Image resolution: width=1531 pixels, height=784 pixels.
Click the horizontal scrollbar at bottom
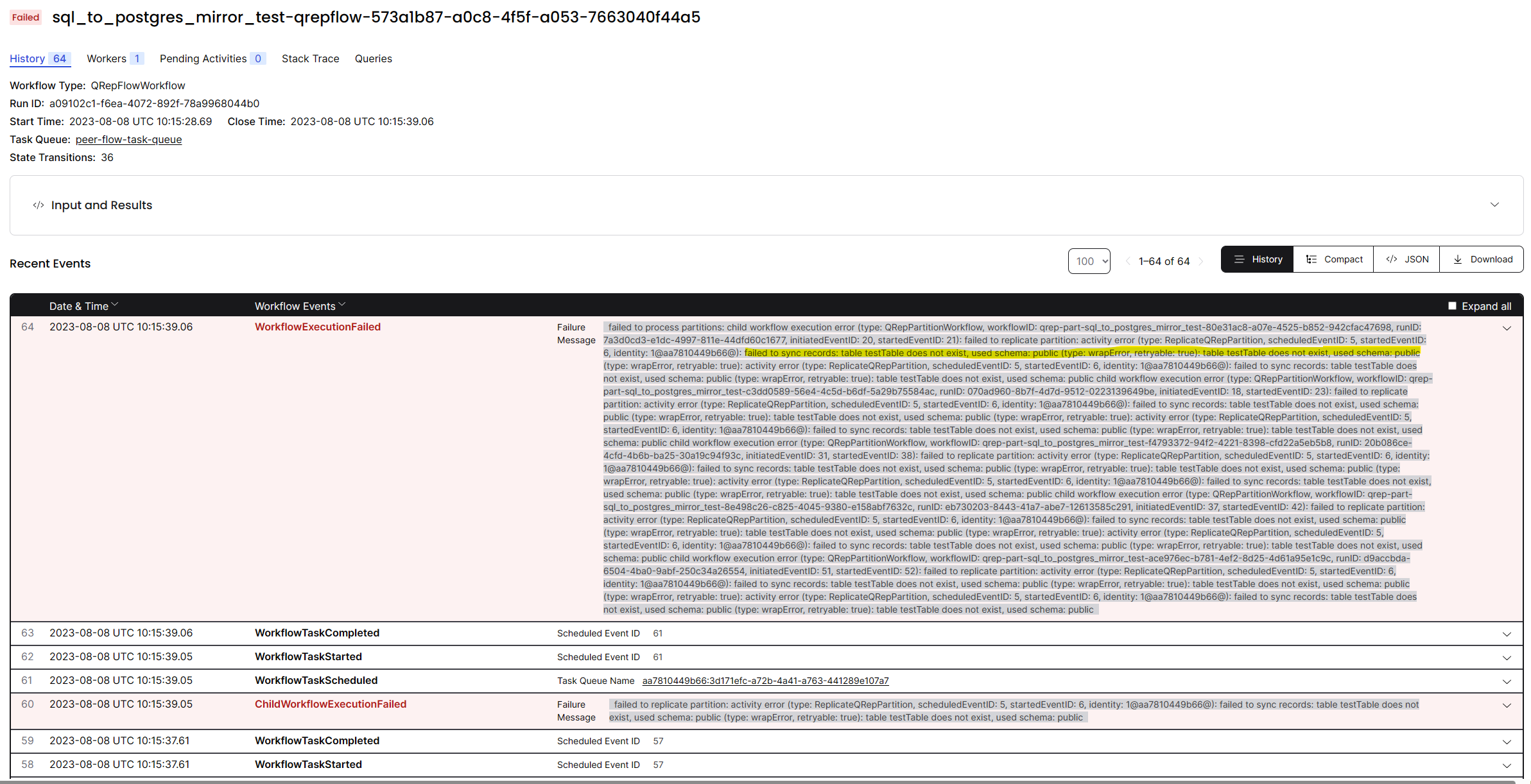click(x=757, y=782)
